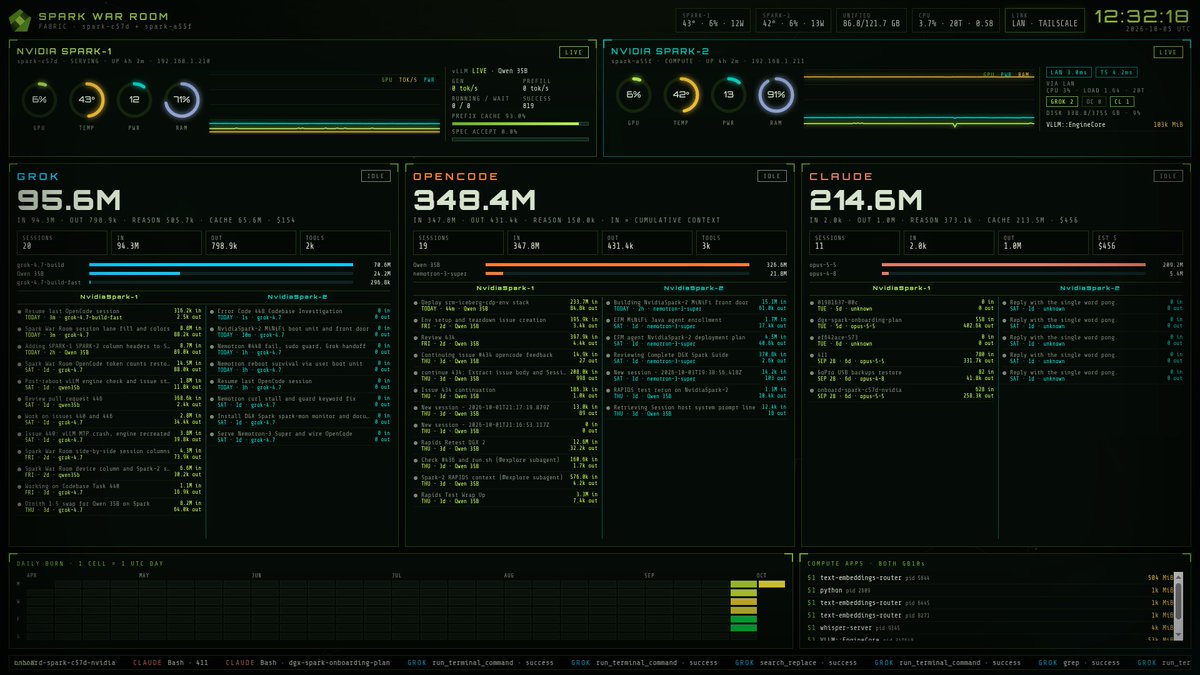Select NvidiaSpark-1 column header in OpenCode panel

(x=503, y=287)
